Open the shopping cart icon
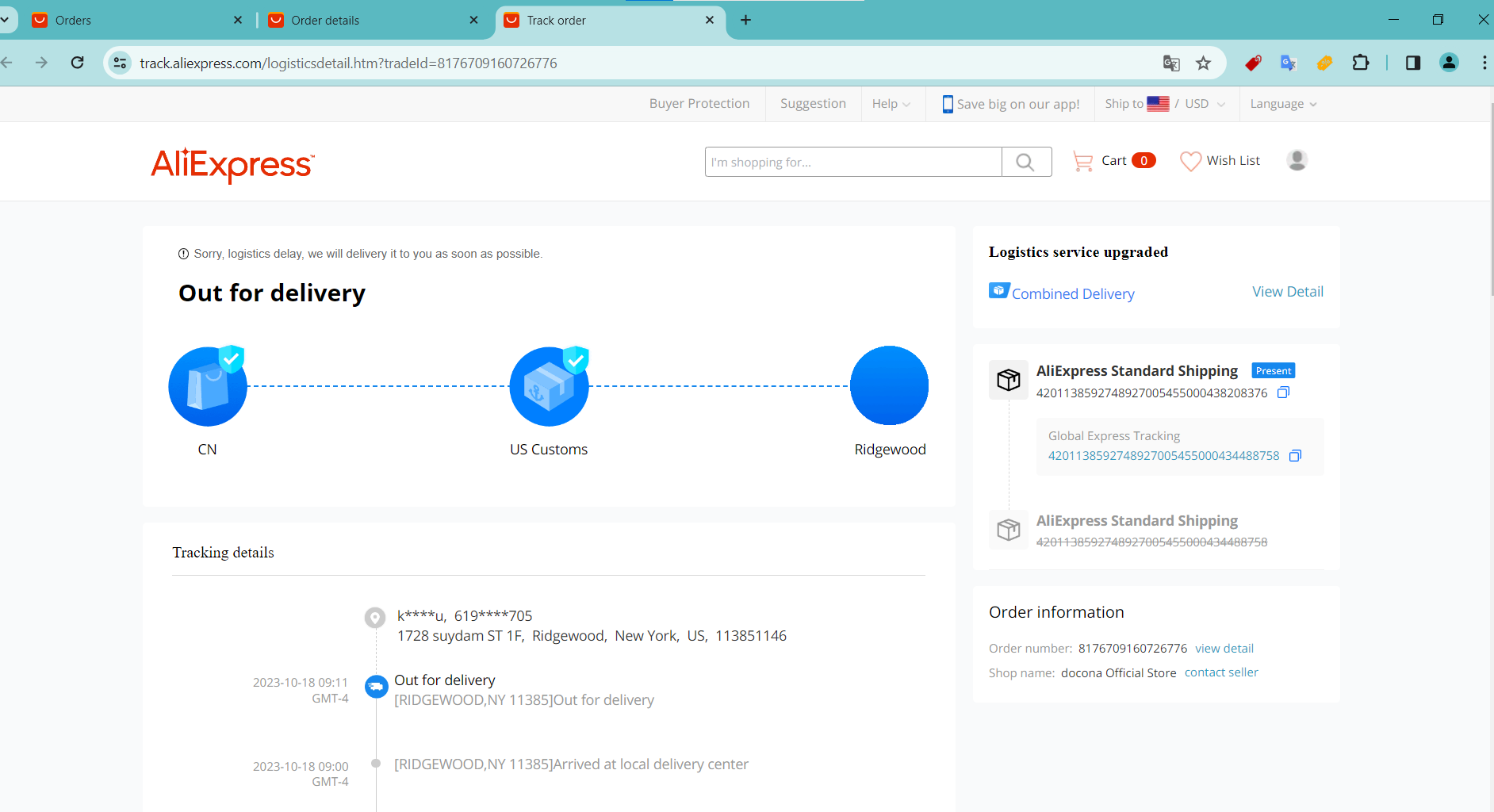Image resolution: width=1494 pixels, height=812 pixels. [x=1082, y=161]
